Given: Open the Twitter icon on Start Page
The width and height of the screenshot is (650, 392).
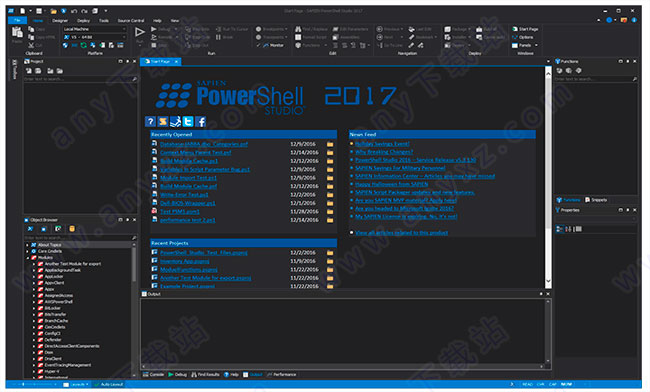Looking at the screenshot, I should click(188, 121).
